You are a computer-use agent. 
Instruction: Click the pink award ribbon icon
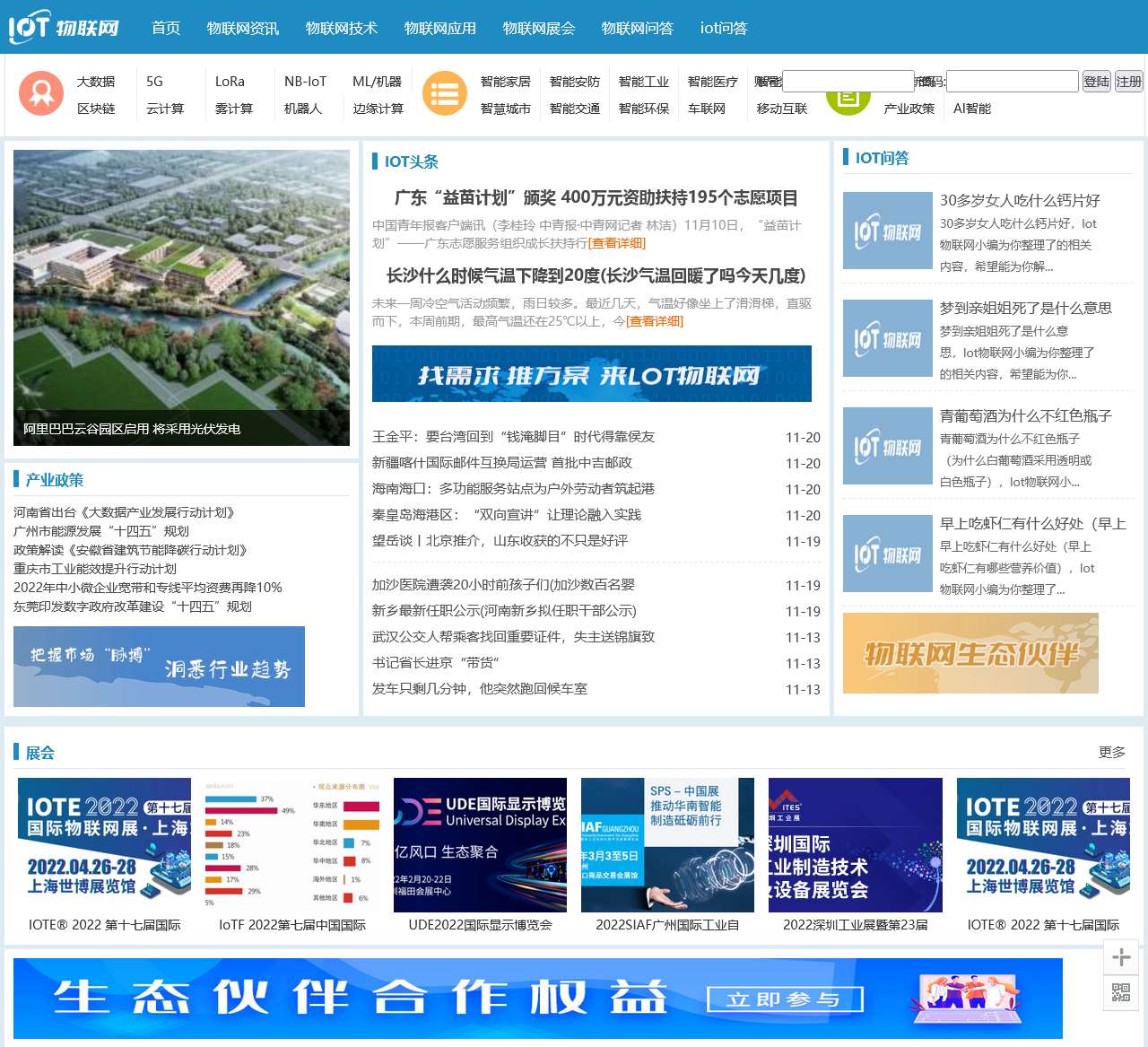point(41,93)
